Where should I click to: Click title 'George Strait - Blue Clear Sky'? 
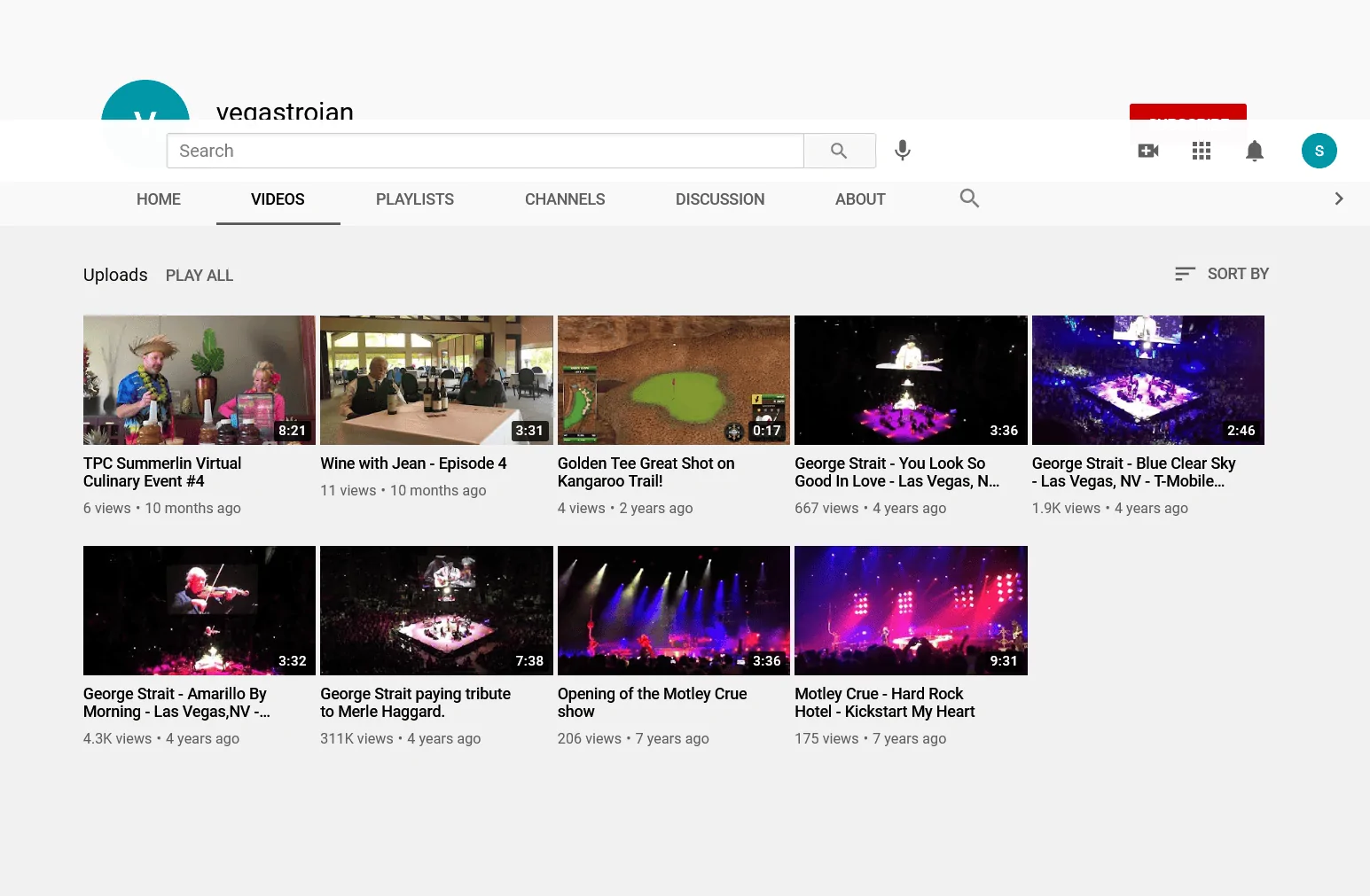click(1134, 472)
